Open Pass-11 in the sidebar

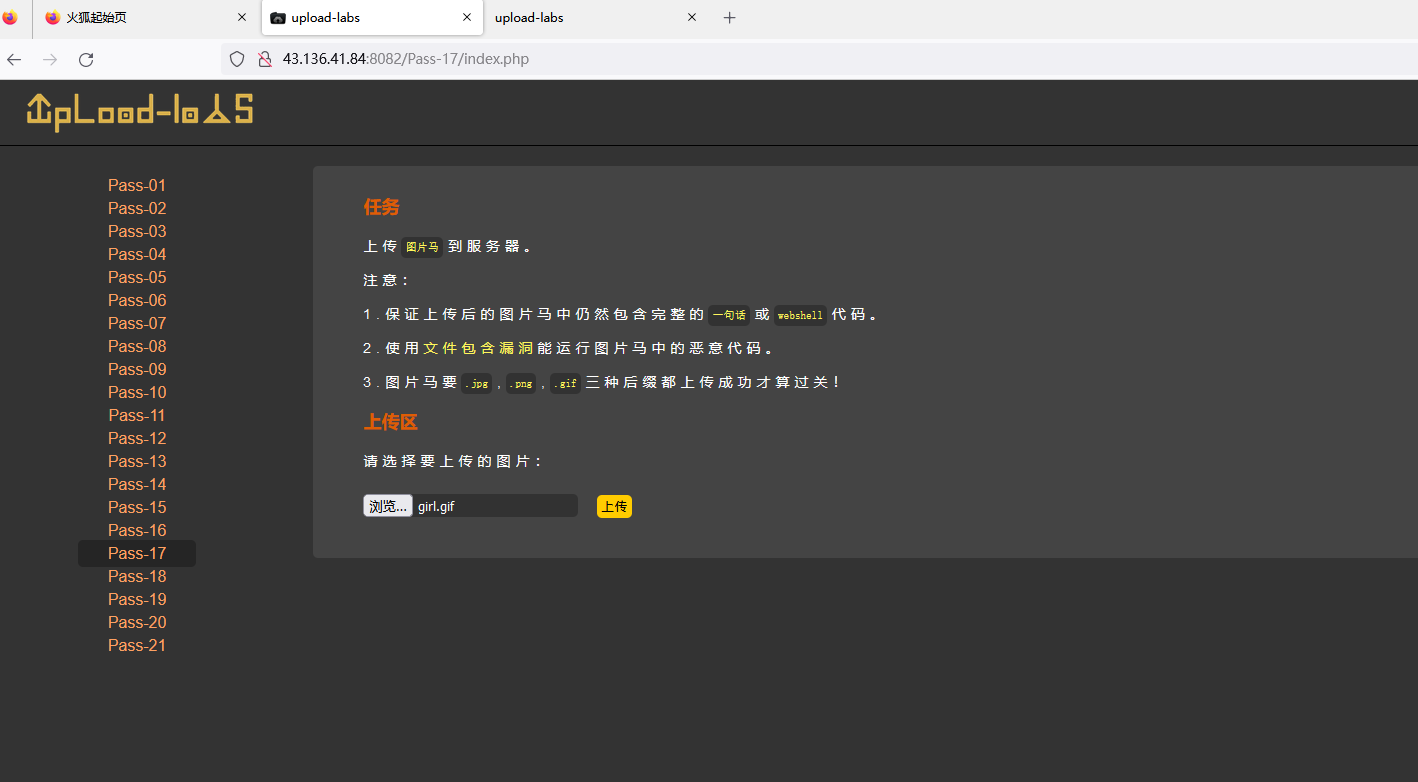click(x=137, y=415)
